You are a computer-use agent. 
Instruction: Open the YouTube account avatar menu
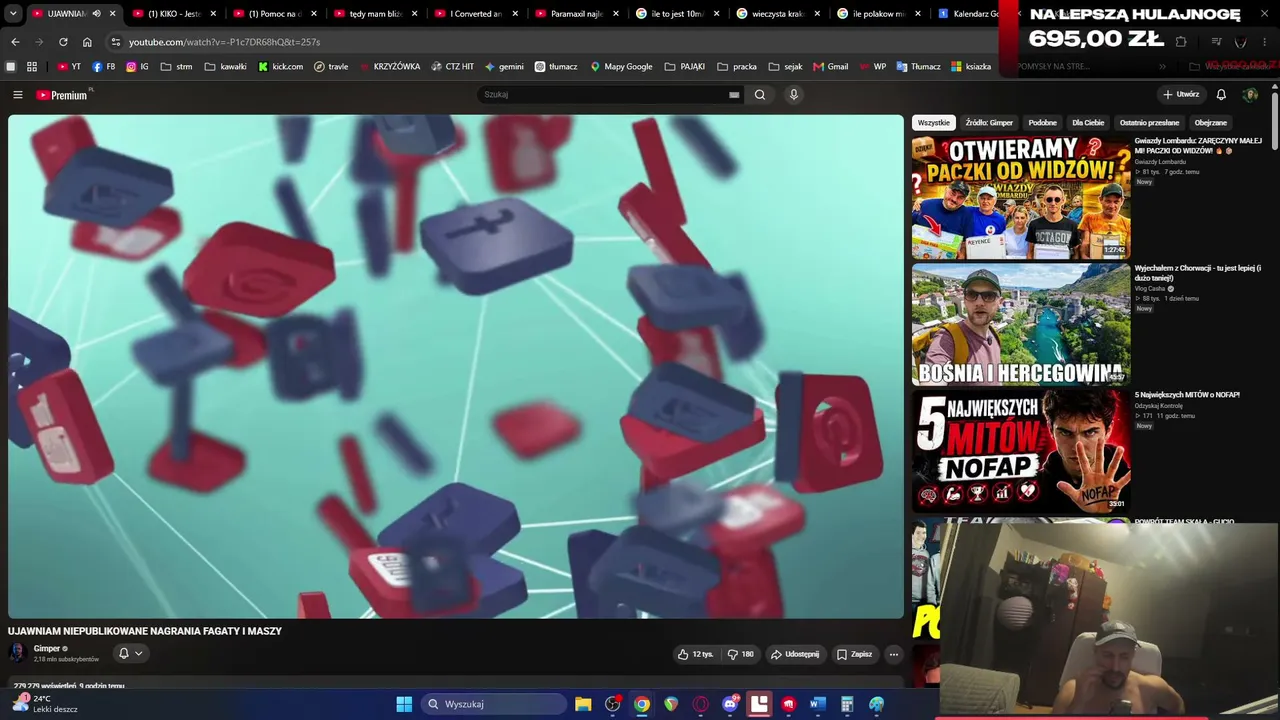point(1250,95)
